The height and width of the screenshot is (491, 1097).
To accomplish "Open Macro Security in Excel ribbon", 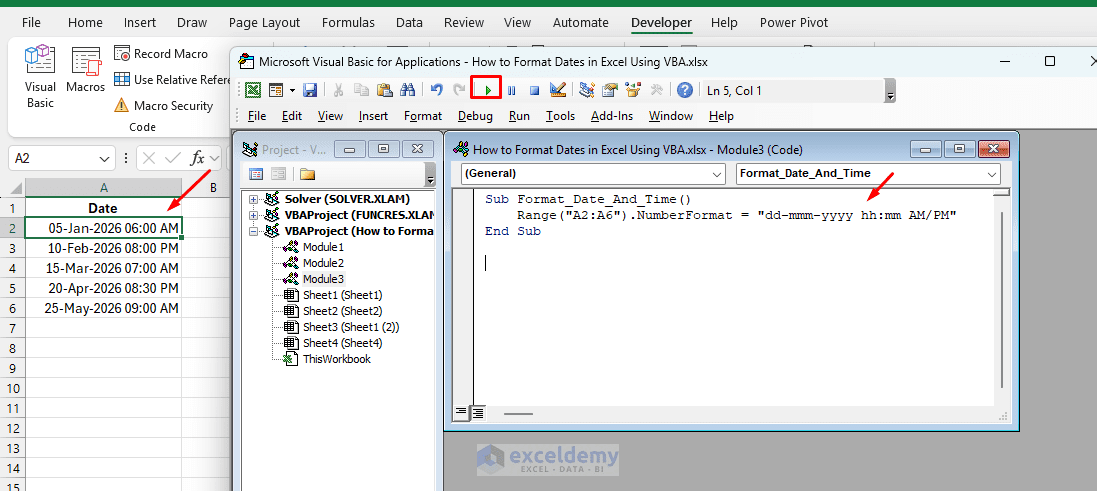I will 164,106.
